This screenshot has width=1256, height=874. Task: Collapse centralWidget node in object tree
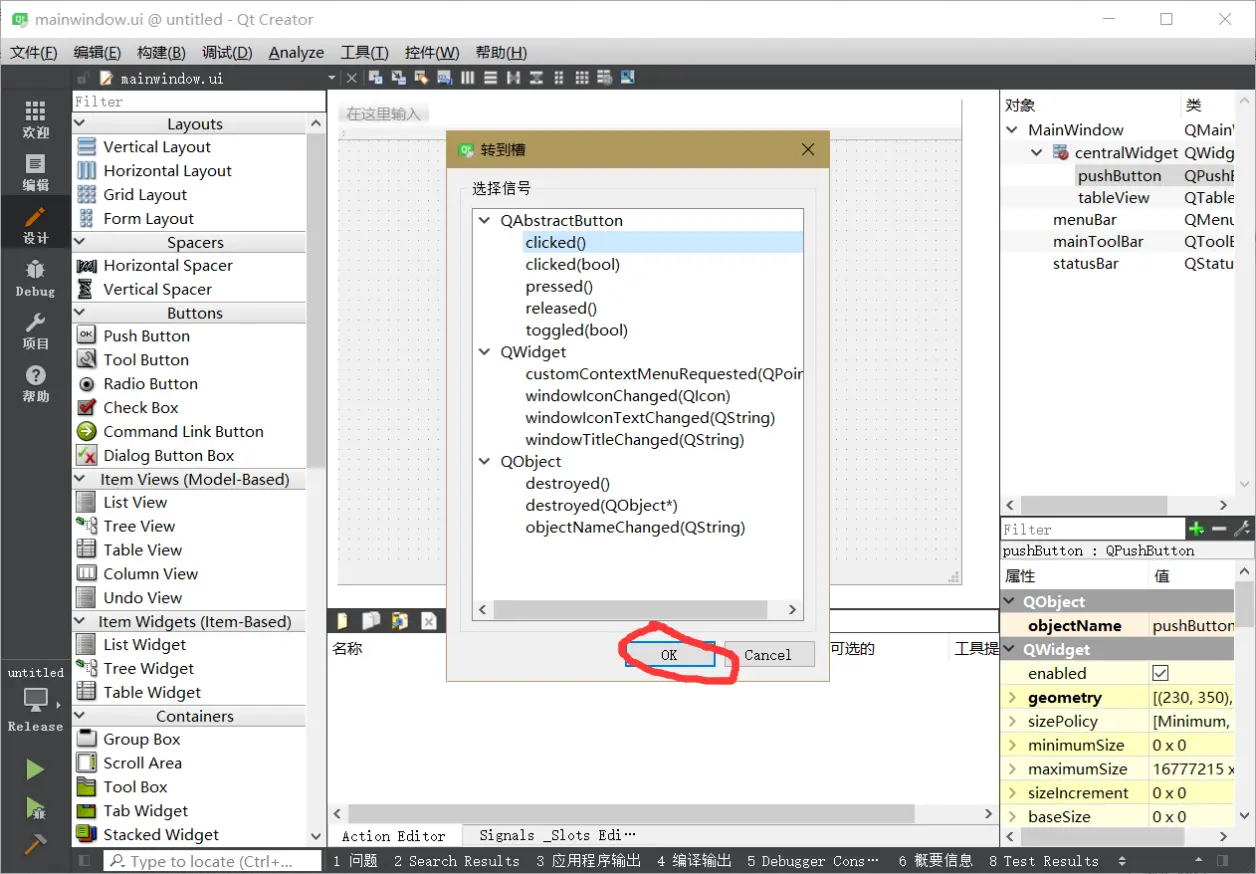click(1037, 153)
